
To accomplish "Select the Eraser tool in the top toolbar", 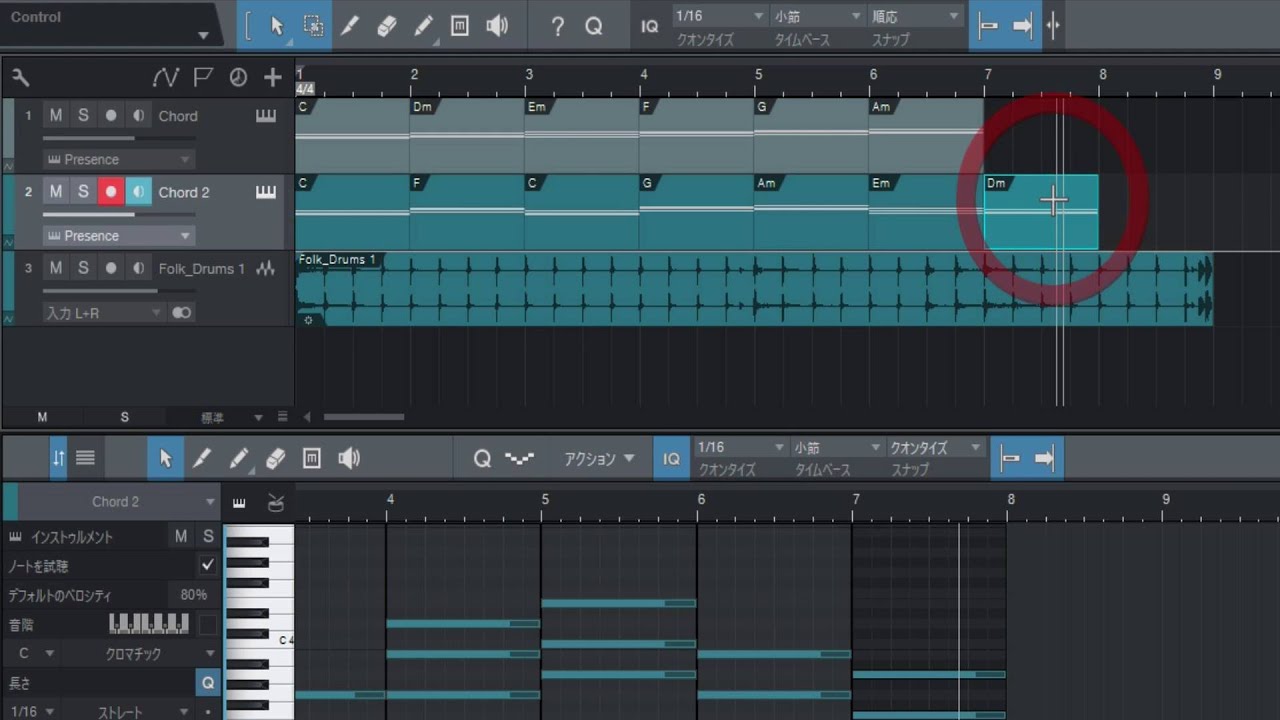I will point(387,26).
